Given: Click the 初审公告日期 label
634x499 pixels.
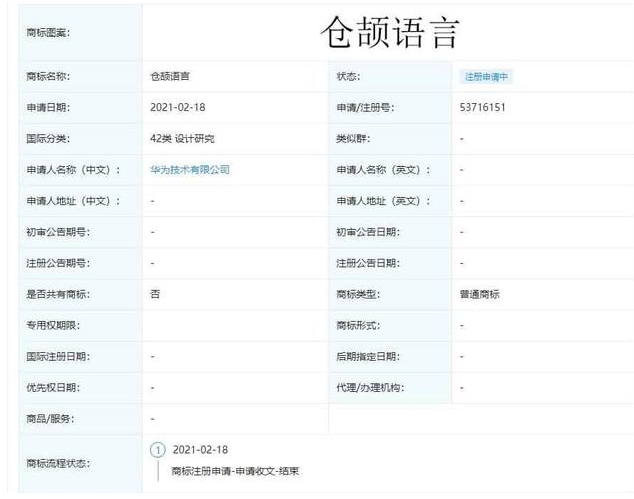Looking at the screenshot, I should [368, 232].
